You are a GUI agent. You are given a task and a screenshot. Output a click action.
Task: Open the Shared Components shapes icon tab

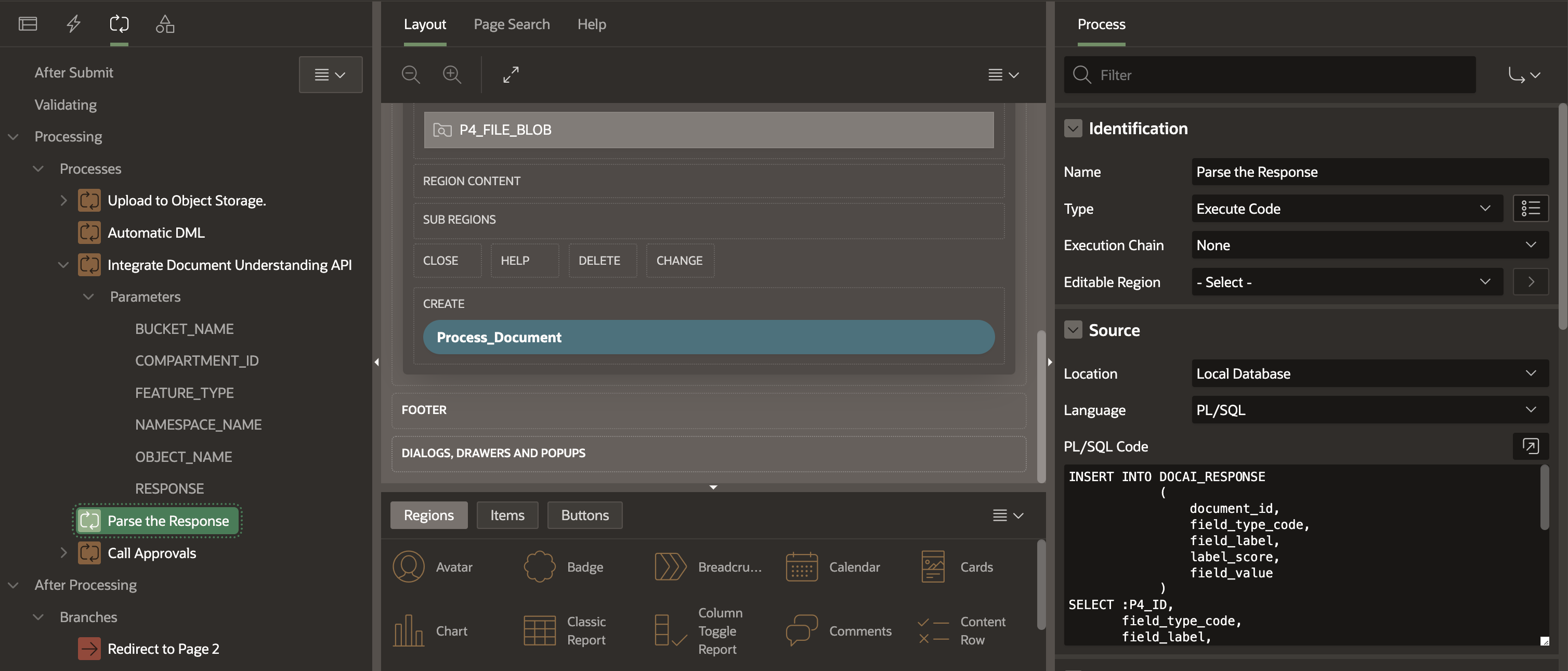(x=165, y=24)
